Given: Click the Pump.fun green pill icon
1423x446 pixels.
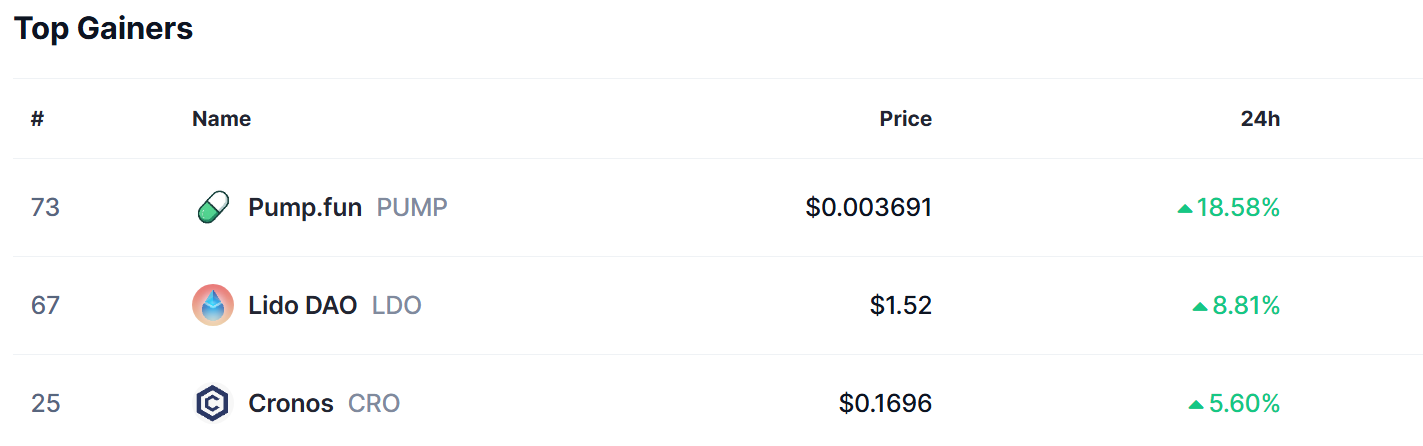Looking at the screenshot, I should 212,208.
